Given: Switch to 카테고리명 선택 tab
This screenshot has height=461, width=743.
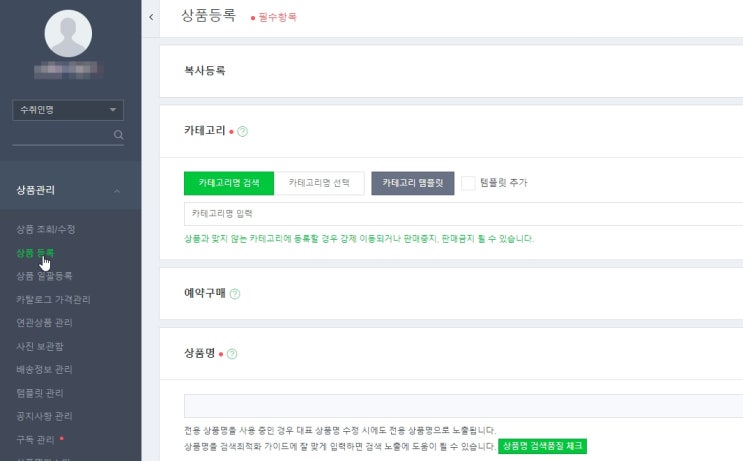Looking at the screenshot, I should click(x=319, y=183).
